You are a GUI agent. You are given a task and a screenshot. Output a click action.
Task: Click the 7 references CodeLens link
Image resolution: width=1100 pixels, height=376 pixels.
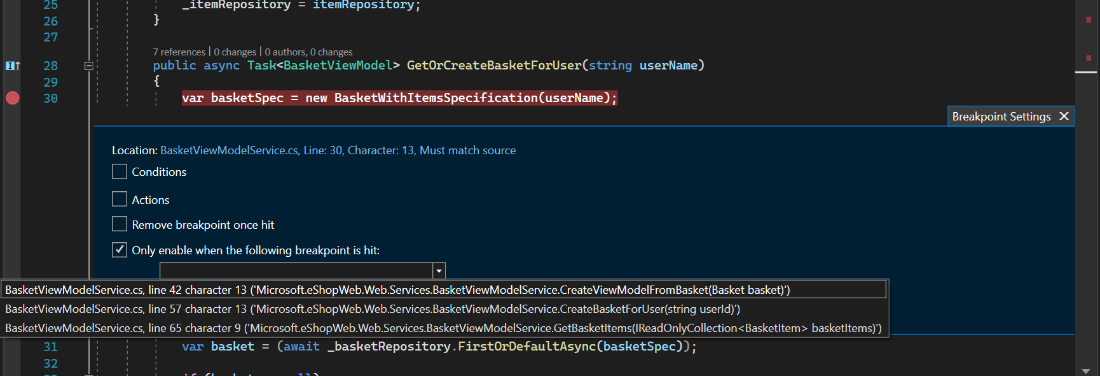point(179,51)
